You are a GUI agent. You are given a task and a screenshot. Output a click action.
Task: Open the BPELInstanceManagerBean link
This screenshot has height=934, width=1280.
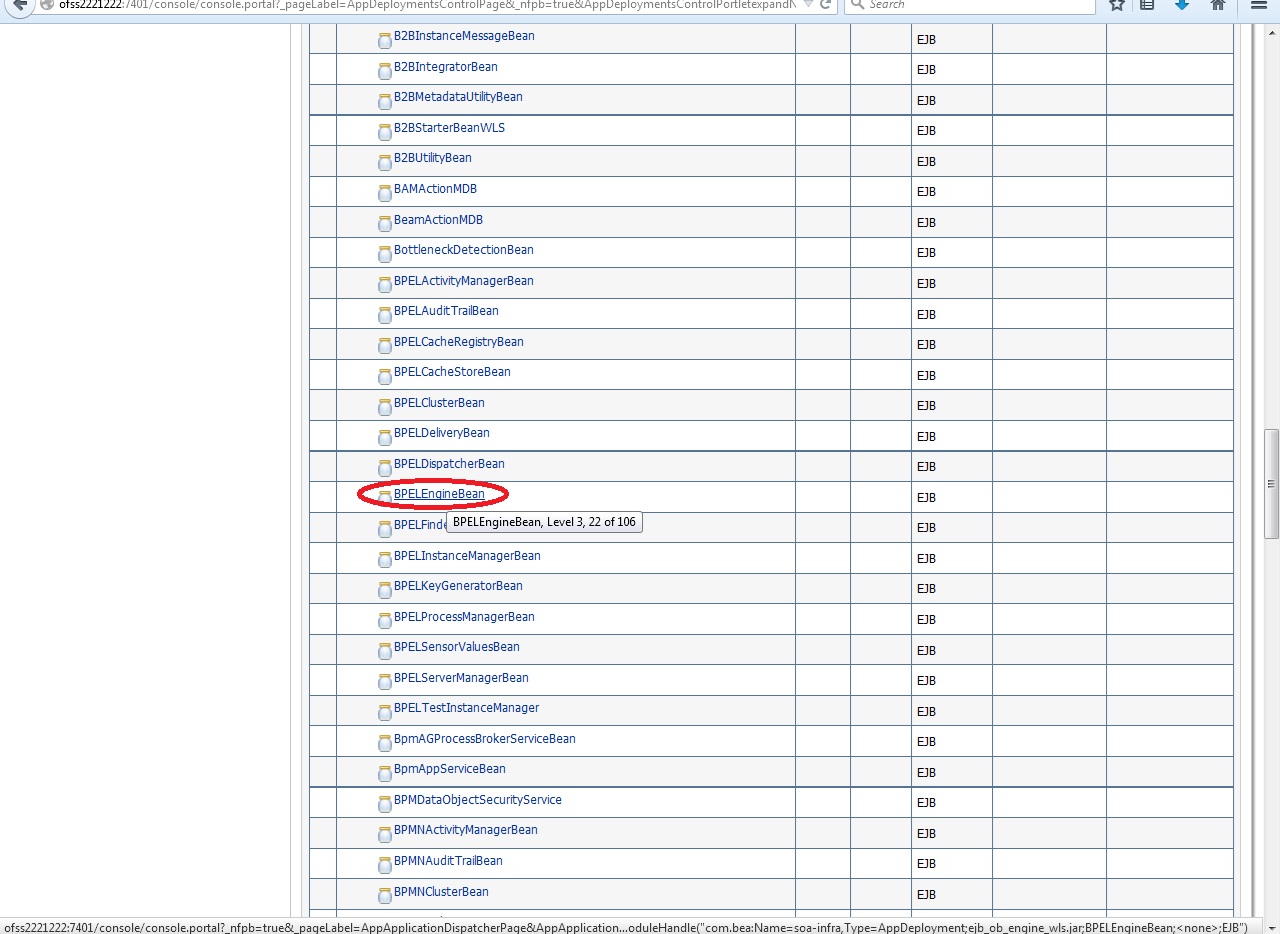click(x=467, y=556)
